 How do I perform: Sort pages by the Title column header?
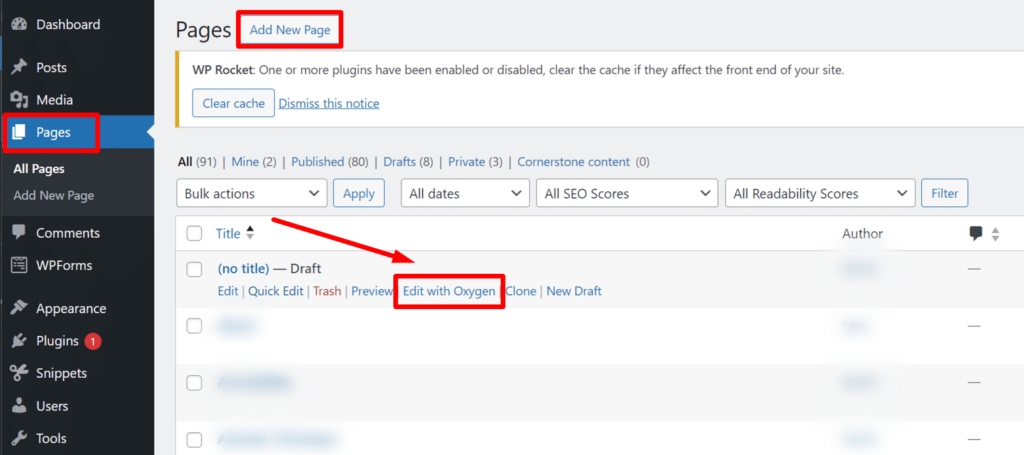click(x=228, y=233)
